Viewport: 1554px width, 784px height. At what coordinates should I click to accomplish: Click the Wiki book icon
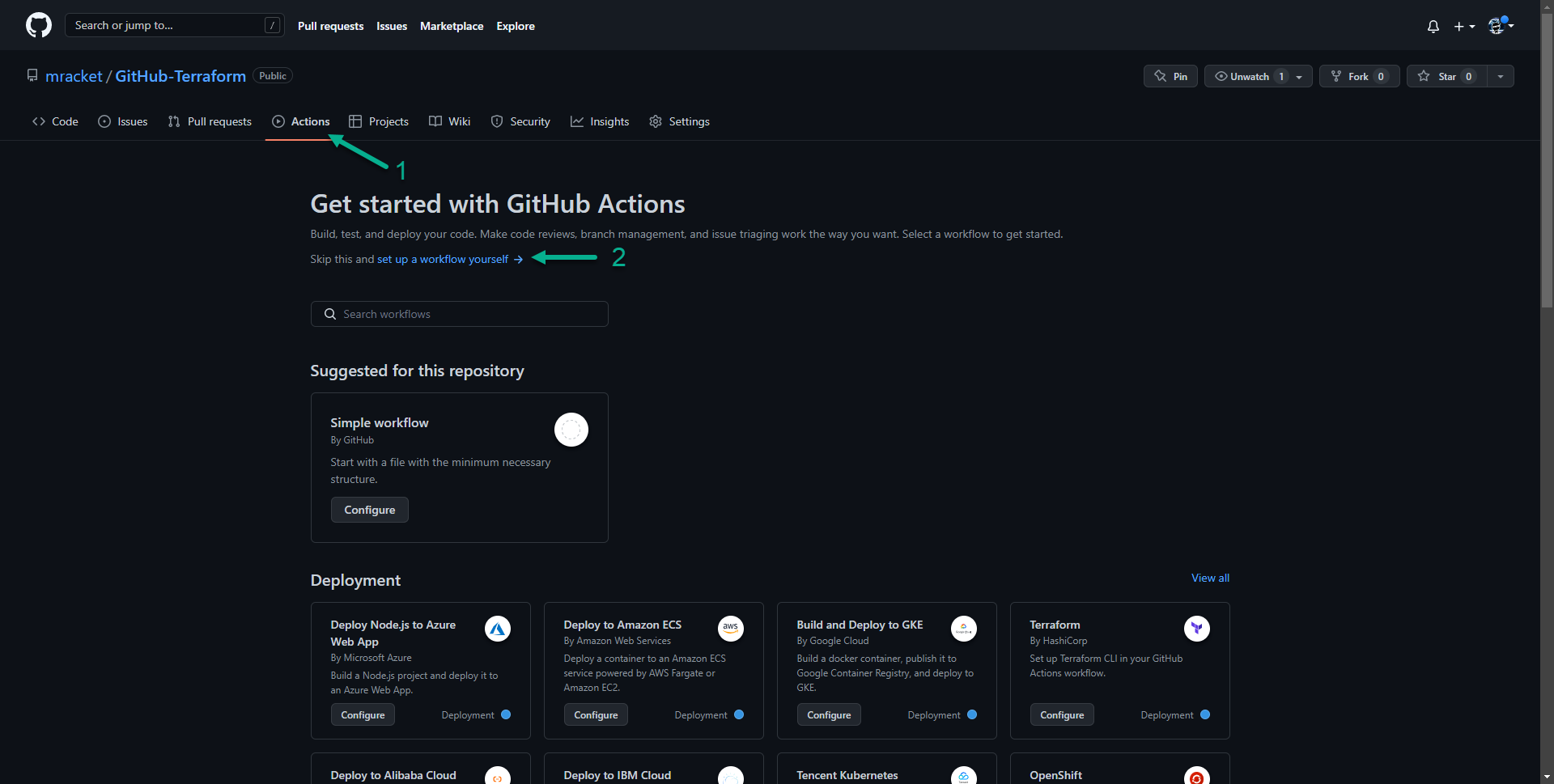tap(435, 121)
